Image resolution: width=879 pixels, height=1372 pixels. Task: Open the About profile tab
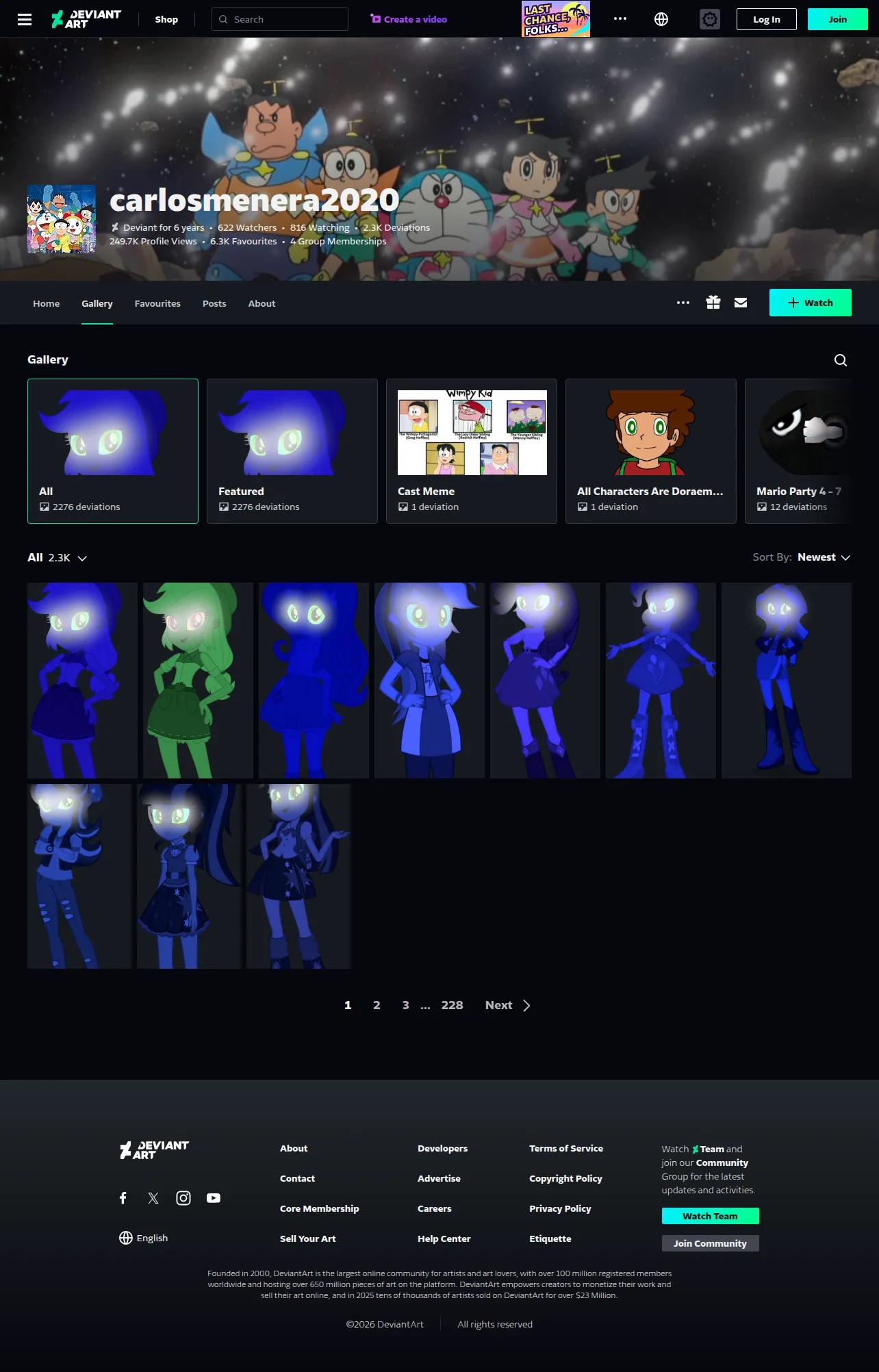pos(262,303)
